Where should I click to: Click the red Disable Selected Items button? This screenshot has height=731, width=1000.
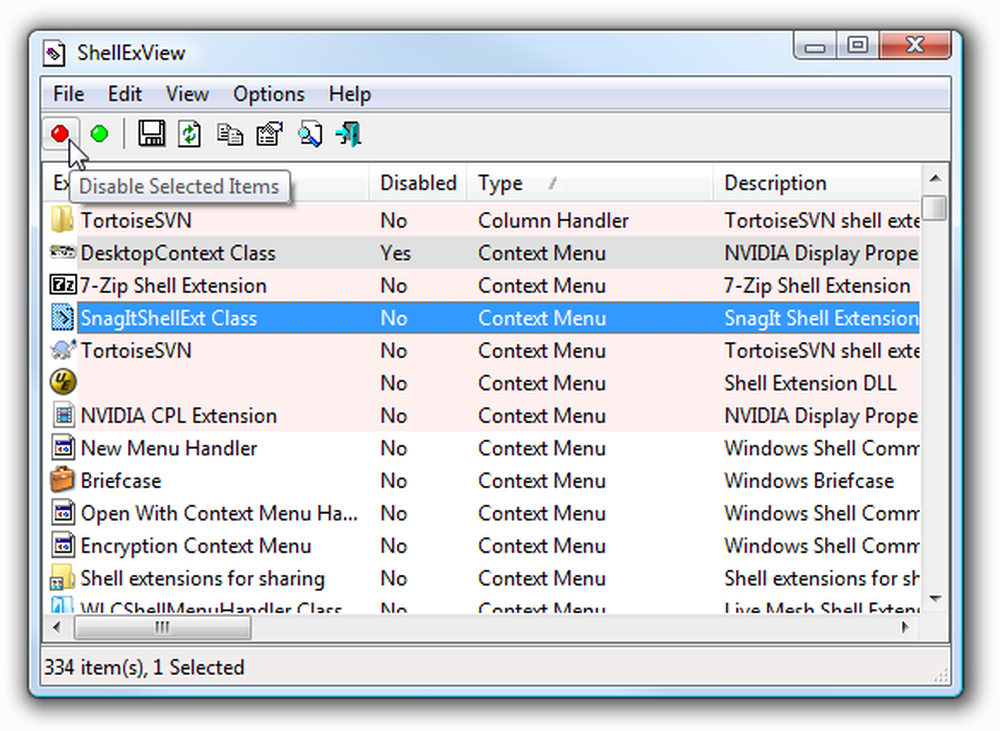pyautogui.click(x=61, y=134)
